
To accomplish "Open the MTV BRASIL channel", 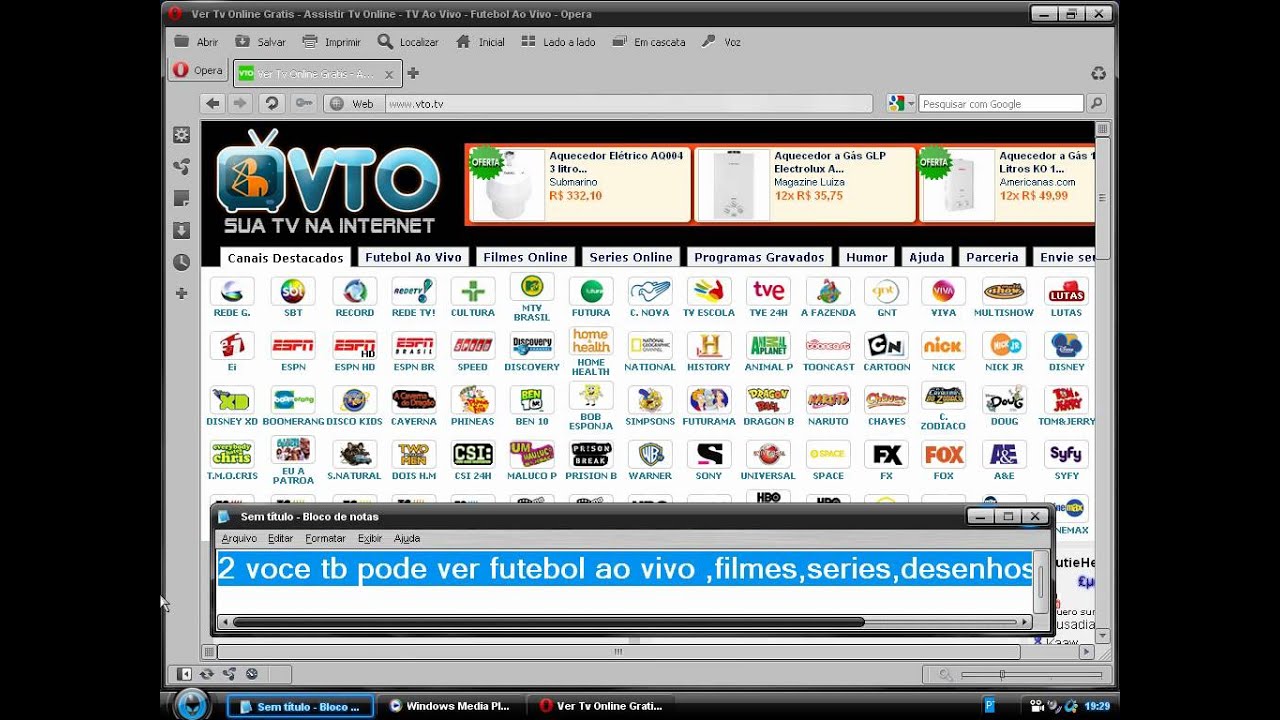I will pyautogui.click(x=532, y=287).
